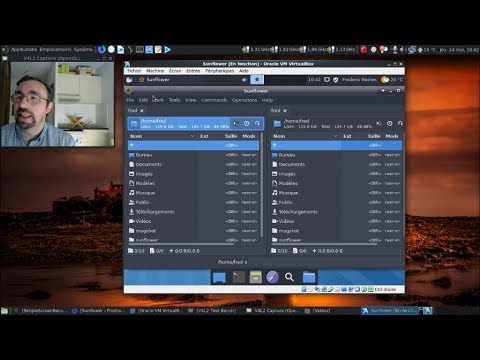Click the host panel volume speaker icon
This screenshot has height=360, width=480.
pos(402,50)
